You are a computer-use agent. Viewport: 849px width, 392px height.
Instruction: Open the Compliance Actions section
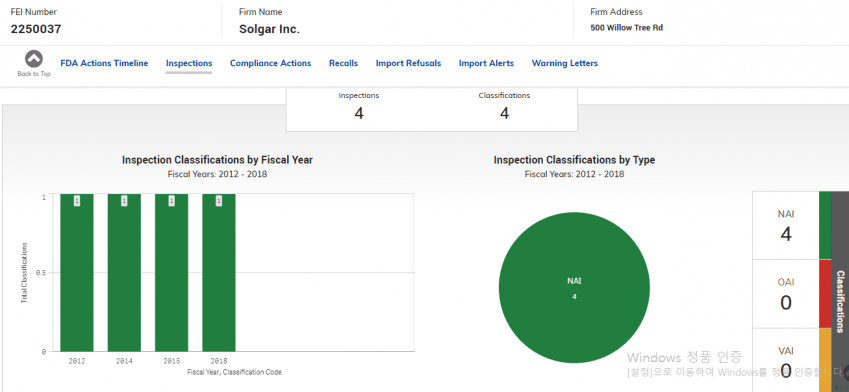(x=271, y=63)
